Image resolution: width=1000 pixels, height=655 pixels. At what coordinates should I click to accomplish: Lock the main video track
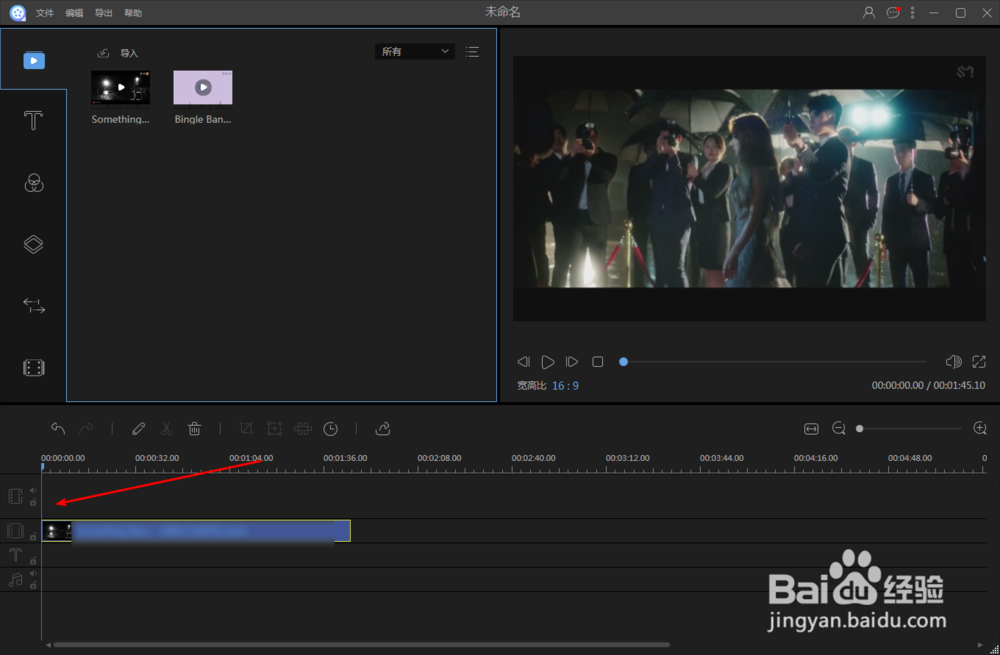(33, 536)
